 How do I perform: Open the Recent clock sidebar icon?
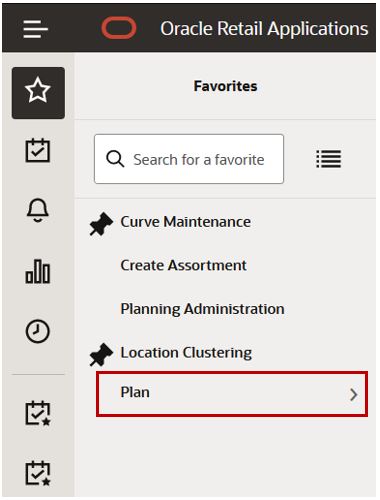click(38, 331)
